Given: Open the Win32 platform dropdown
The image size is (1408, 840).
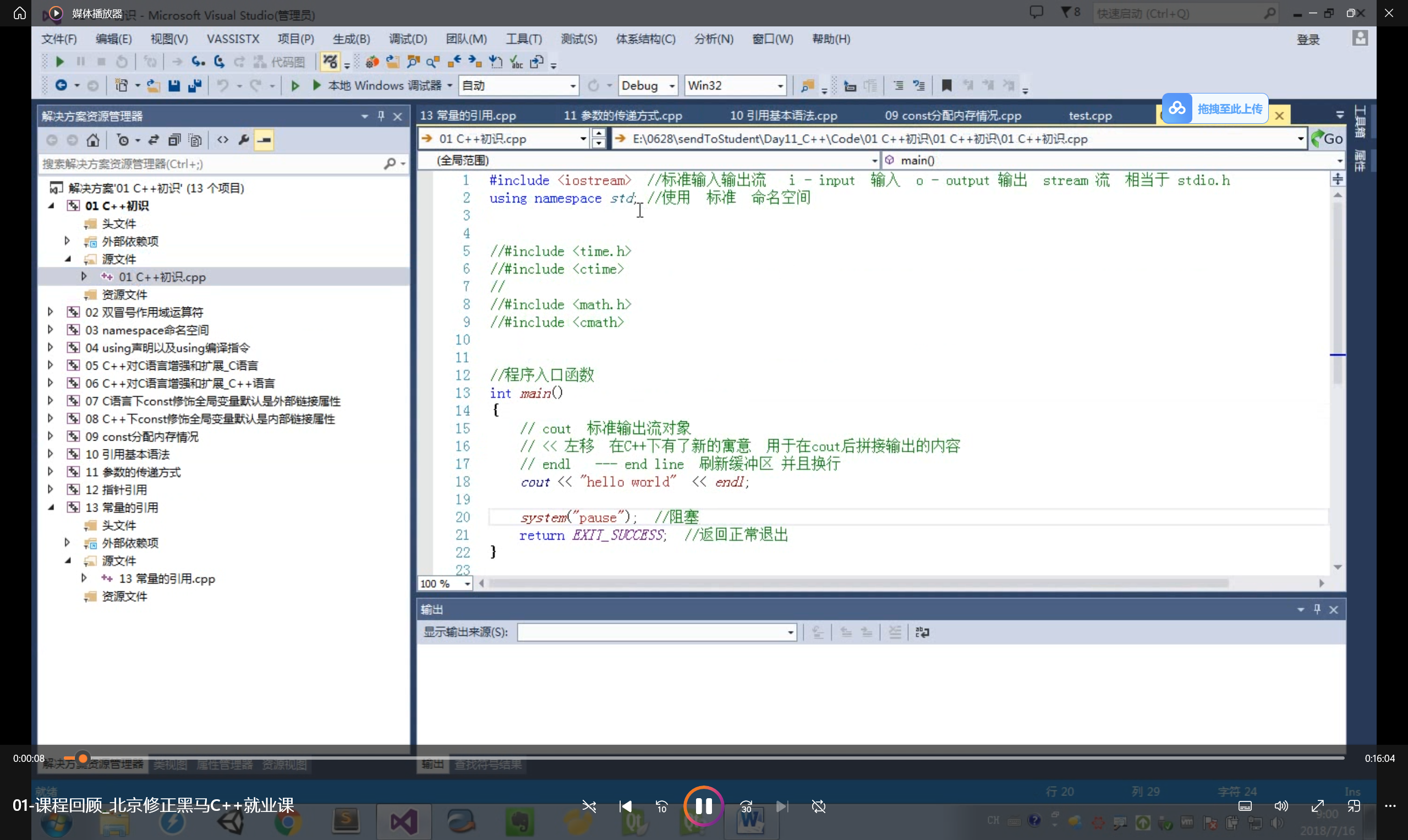Looking at the screenshot, I should click(735, 85).
